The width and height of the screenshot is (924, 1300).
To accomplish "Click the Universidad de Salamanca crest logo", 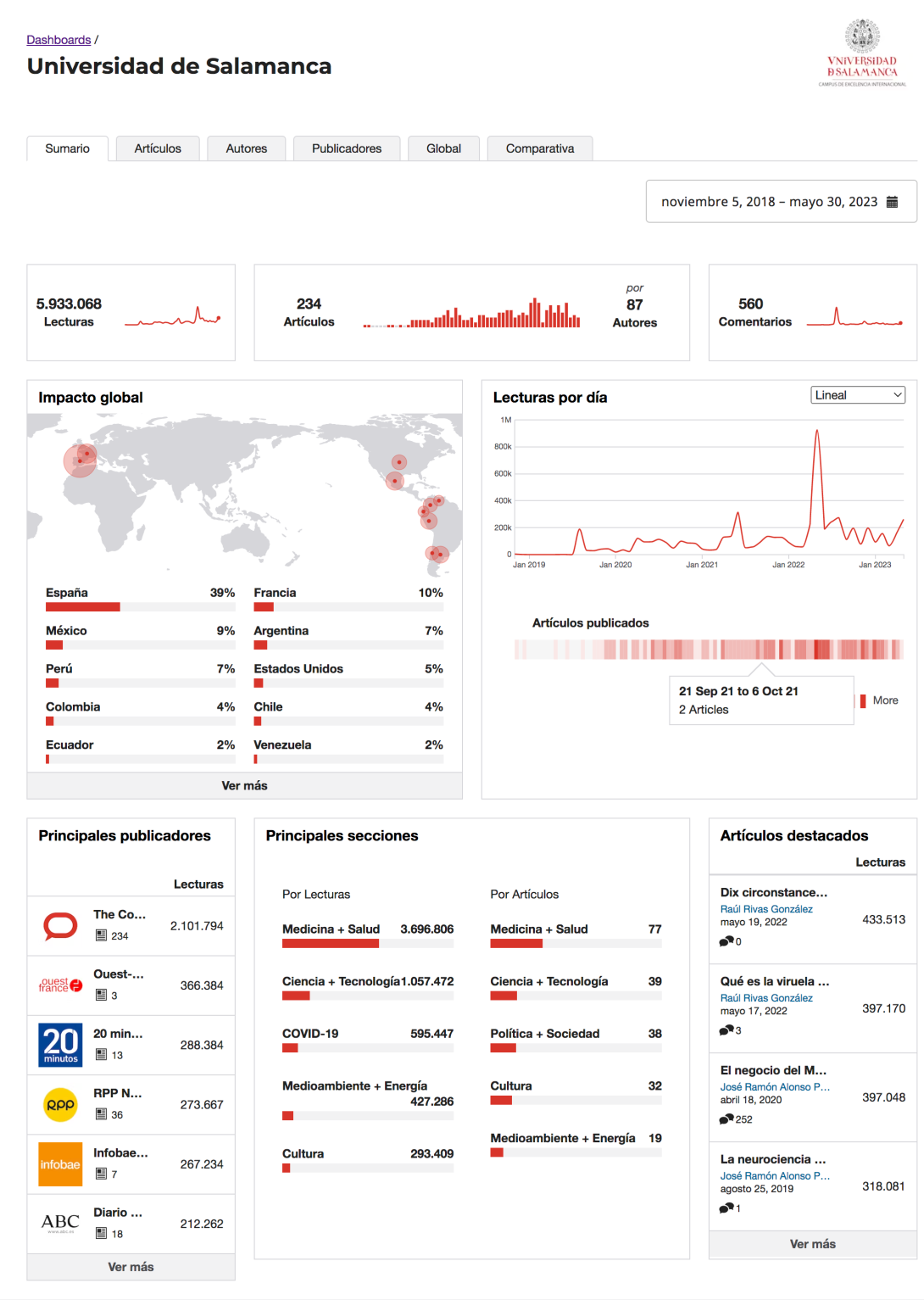I will pyautogui.click(x=862, y=53).
